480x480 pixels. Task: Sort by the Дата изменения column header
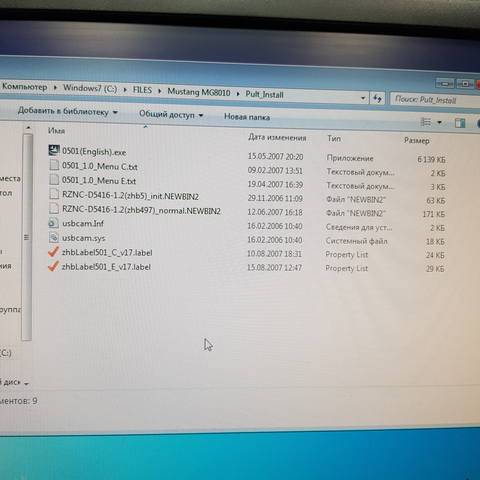pos(277,137)
